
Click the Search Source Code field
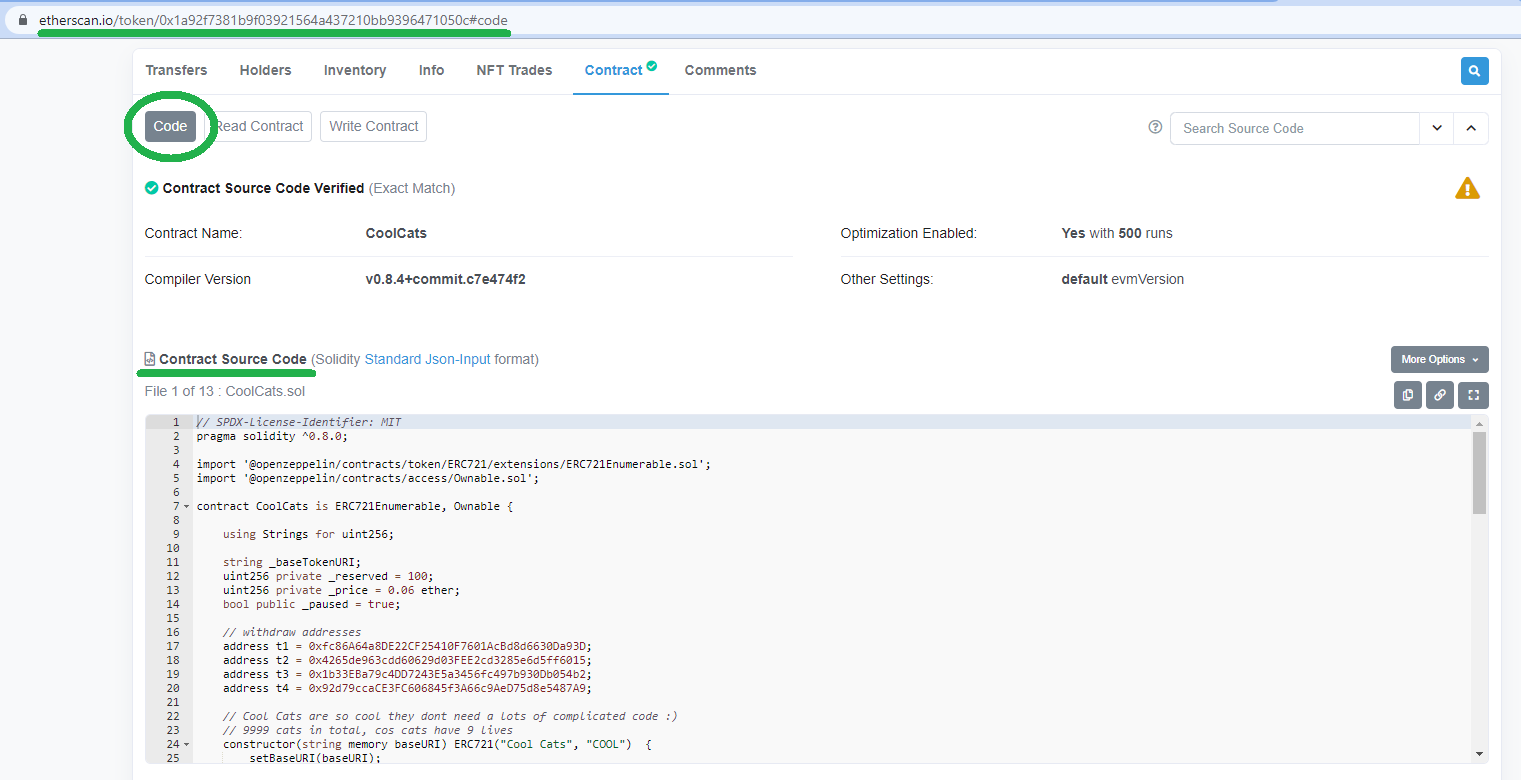[1294, 128]
